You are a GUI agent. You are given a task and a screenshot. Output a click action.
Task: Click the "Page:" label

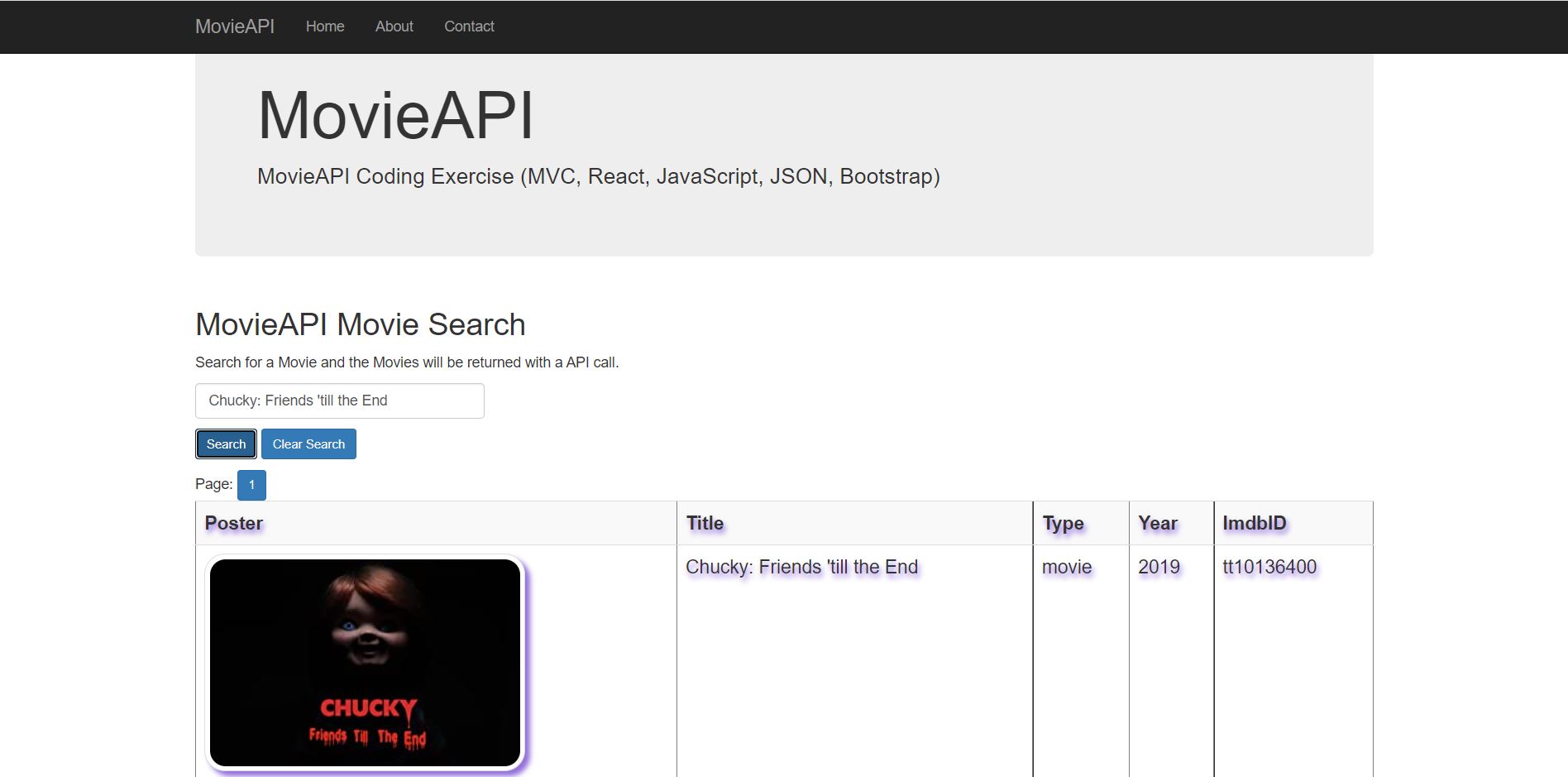point(214,484)
